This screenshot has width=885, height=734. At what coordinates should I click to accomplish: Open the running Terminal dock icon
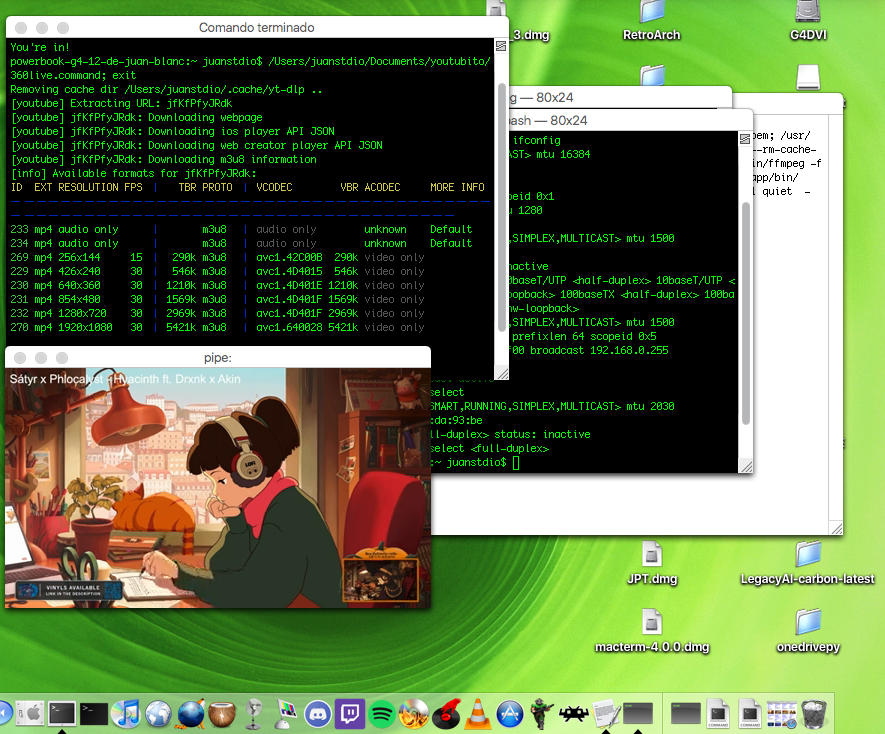pyautogui.click(x=62, y=713)
